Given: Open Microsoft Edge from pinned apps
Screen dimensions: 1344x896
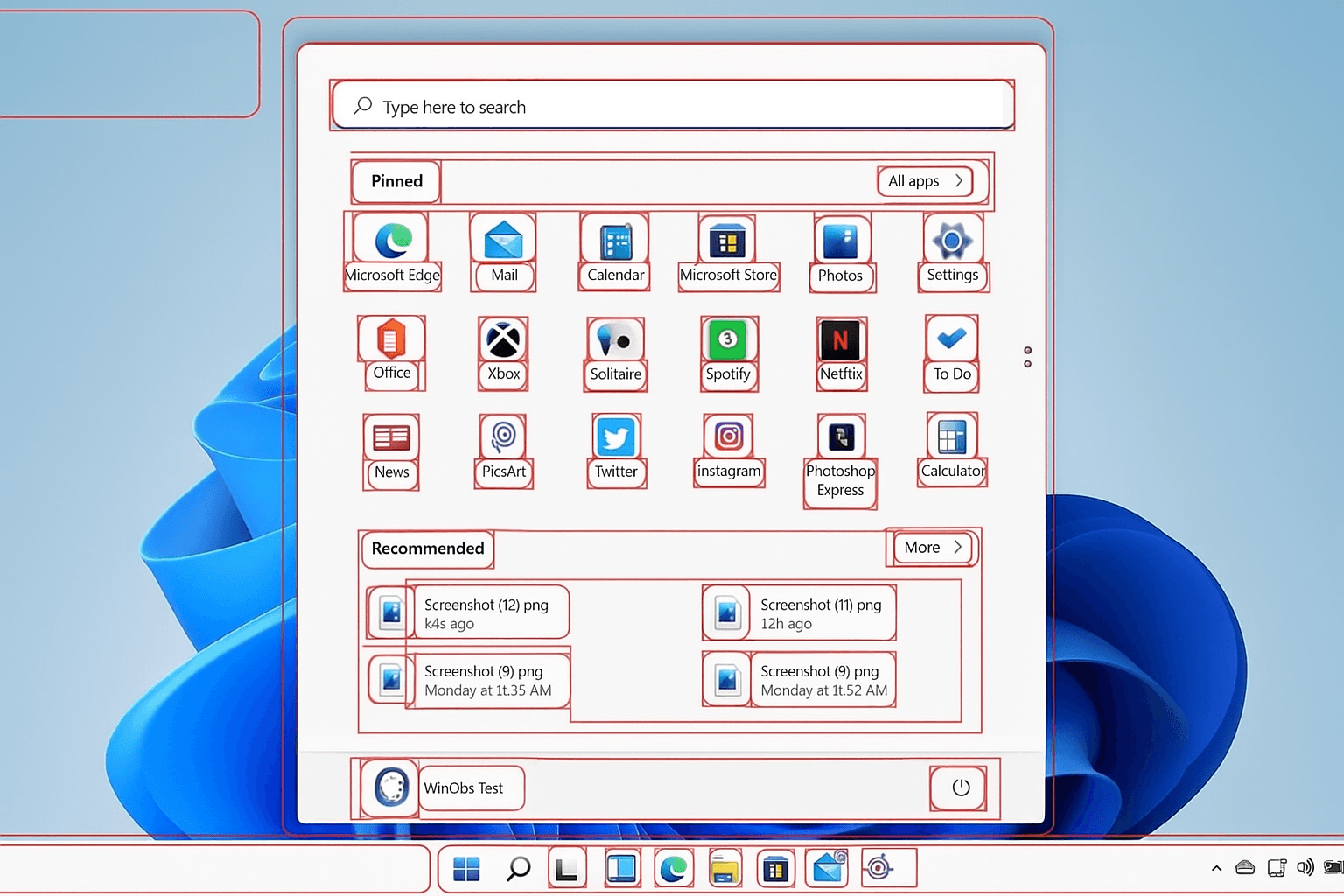Looking at the screenshot, I should pos(393,241).
